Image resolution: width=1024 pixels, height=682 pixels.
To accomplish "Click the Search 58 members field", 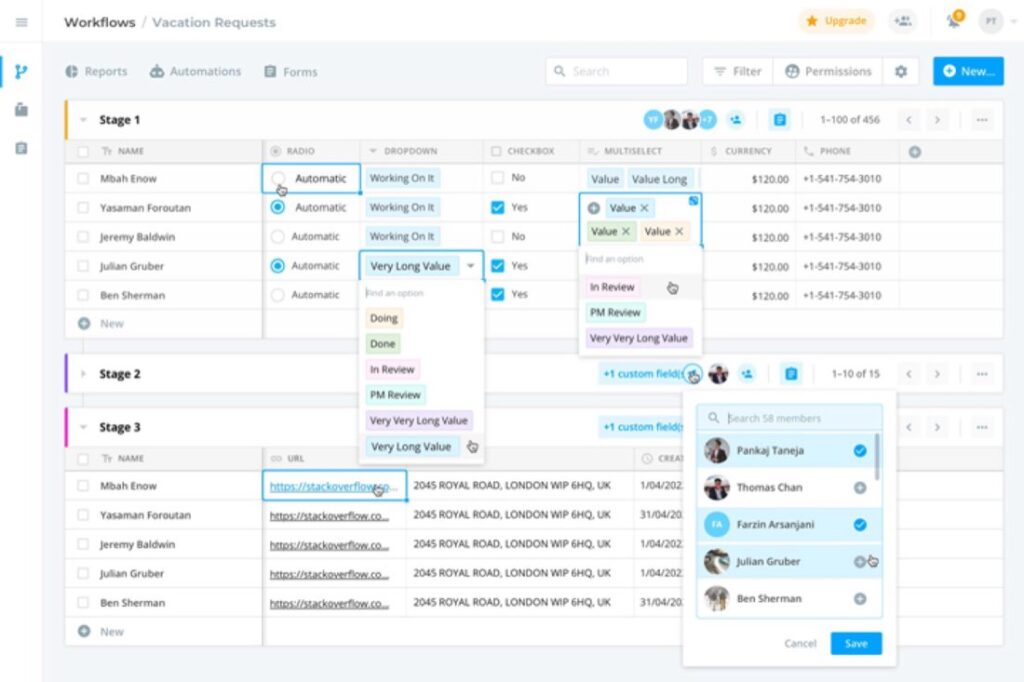I will [789, 418].
